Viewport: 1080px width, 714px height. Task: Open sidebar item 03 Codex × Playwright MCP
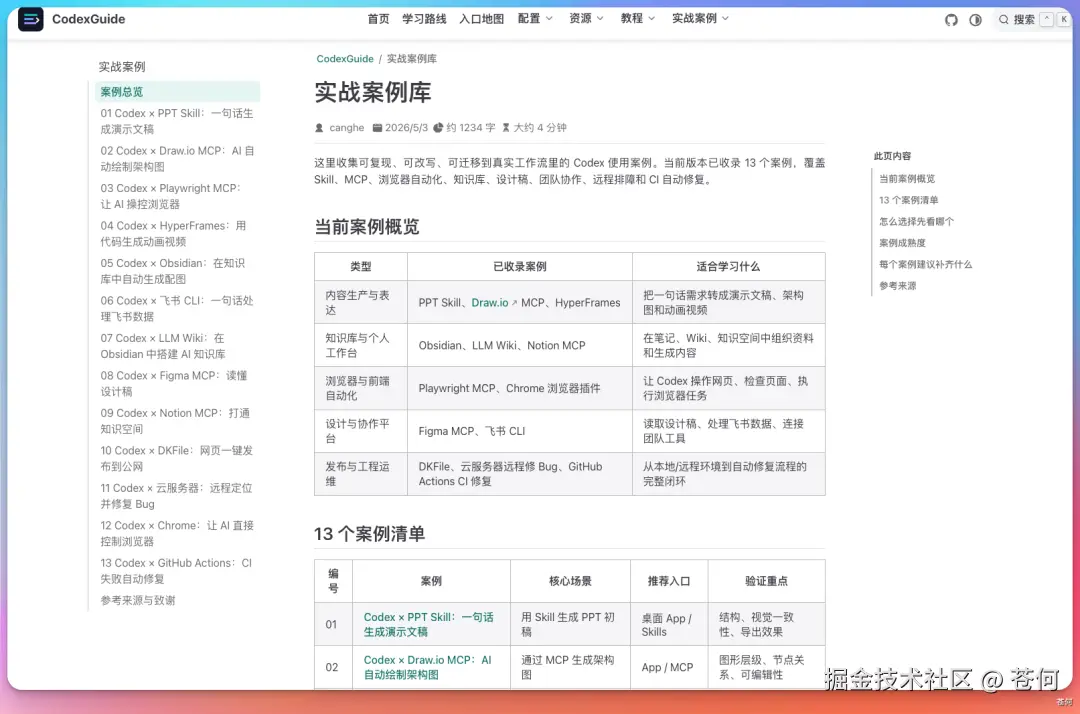pos(177,196)
